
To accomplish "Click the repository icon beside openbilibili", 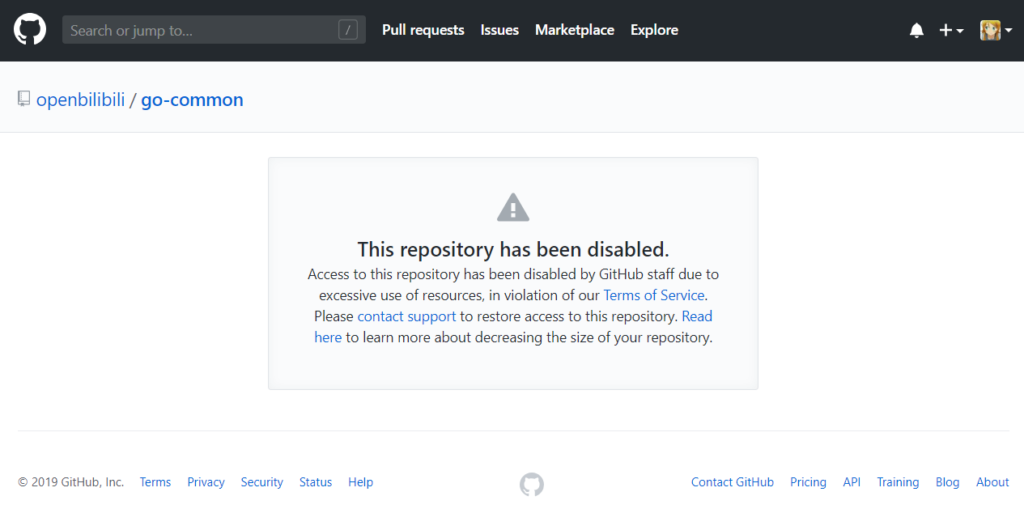I will click(x=24, y=99).
